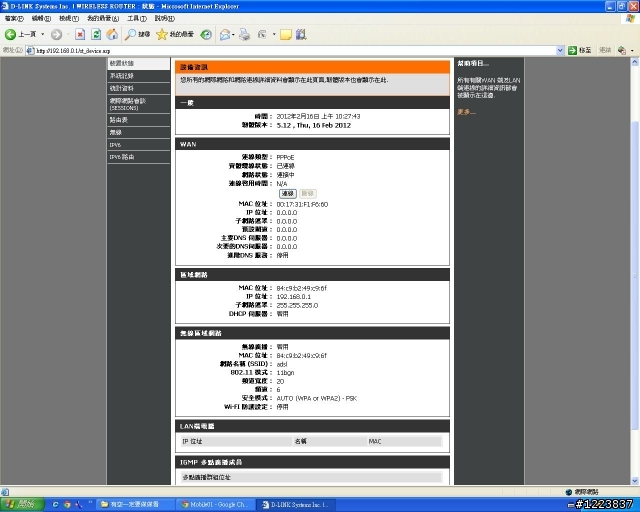Open the Edit icon dropdown arrow
This screenshot has height=512, width=640.
coord(274,35)
